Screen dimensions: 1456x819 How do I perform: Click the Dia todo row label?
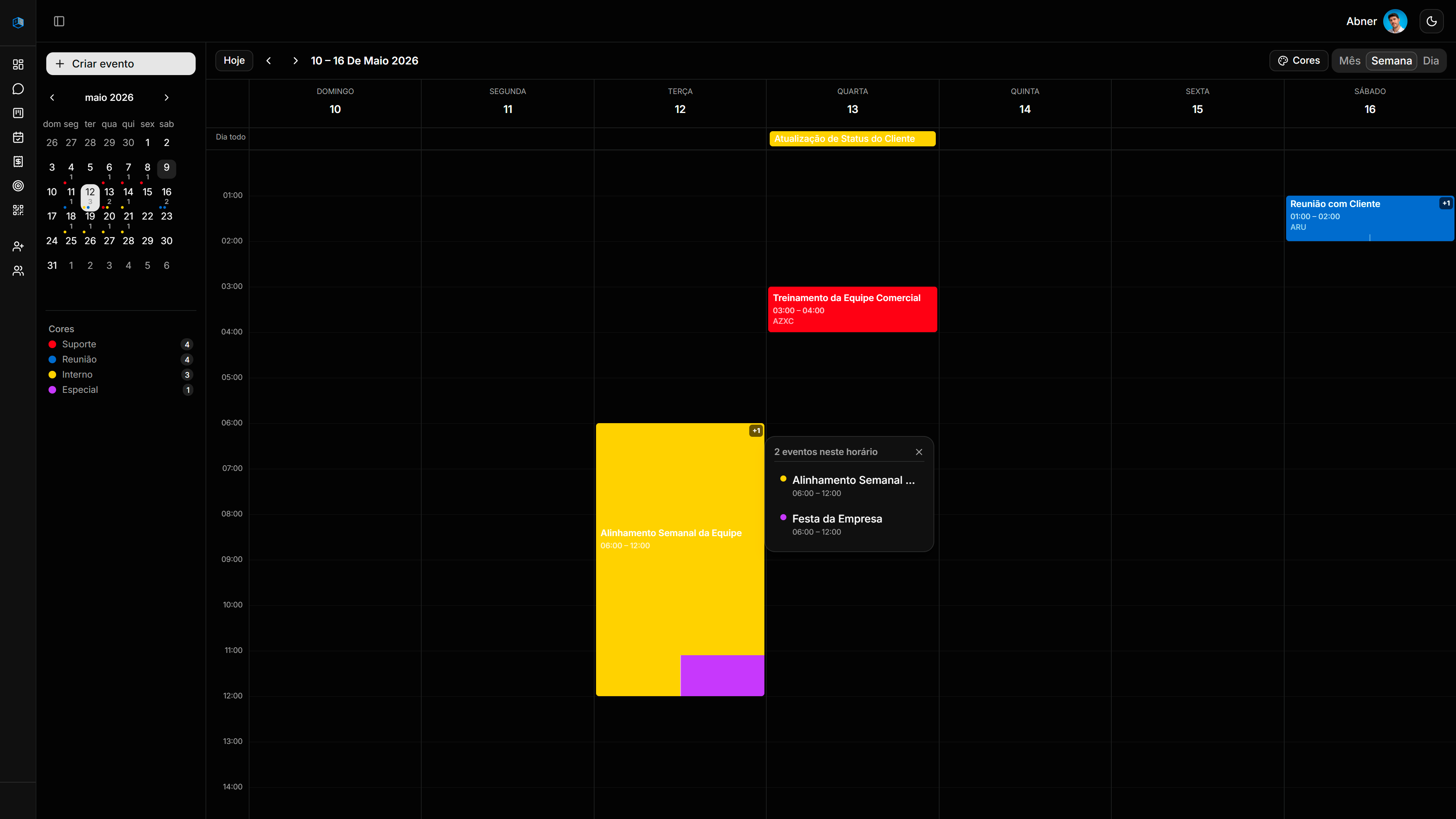[231, 137]
